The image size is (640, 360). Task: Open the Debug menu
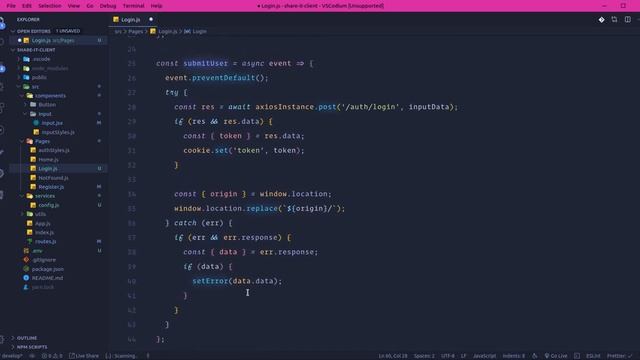pos(108,6)
